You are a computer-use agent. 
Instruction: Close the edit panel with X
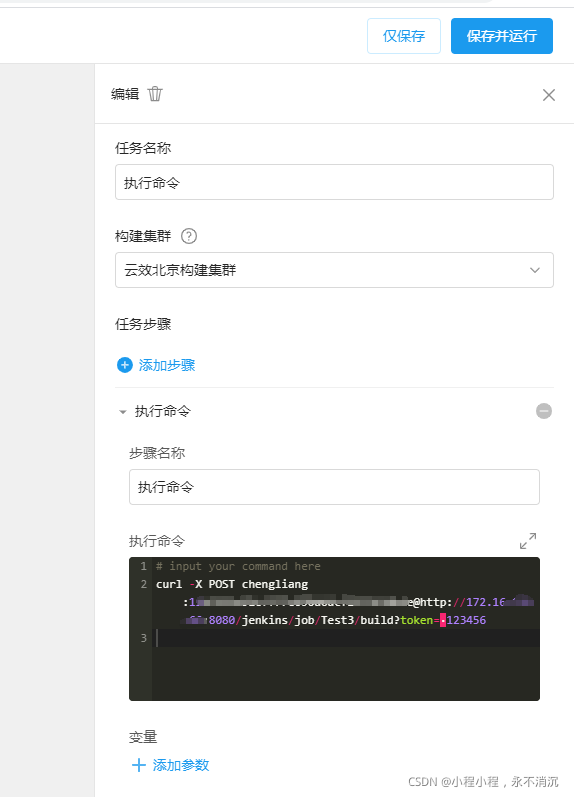549,95
